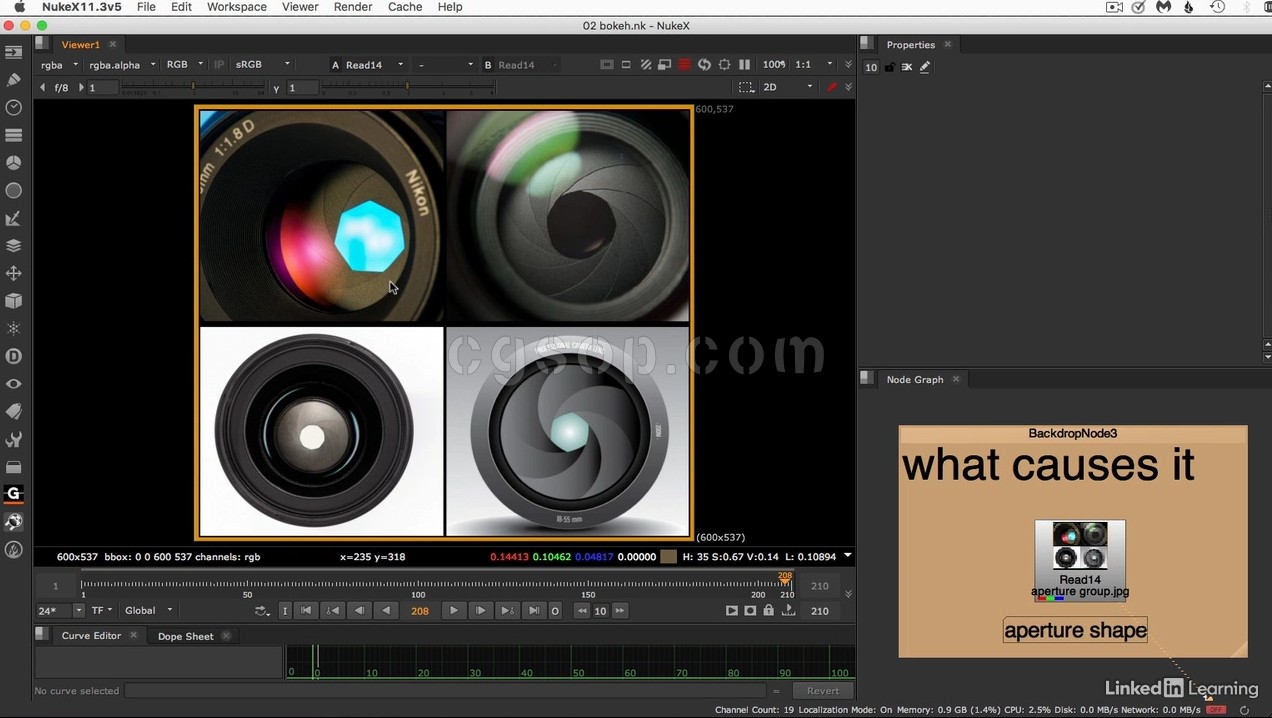Click the sampled pixel color swatch

(668, 557)
